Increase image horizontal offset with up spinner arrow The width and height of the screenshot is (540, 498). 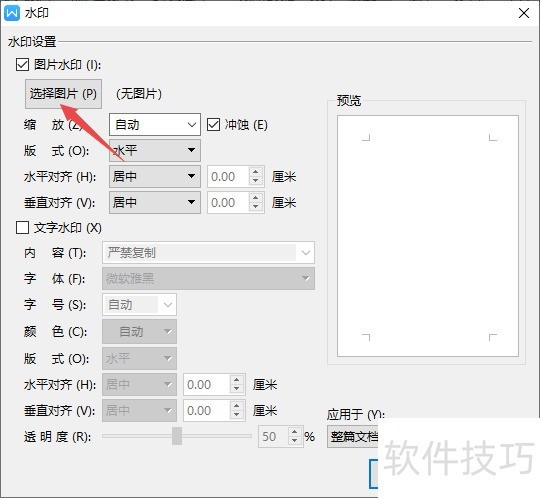tap(255, 172)
